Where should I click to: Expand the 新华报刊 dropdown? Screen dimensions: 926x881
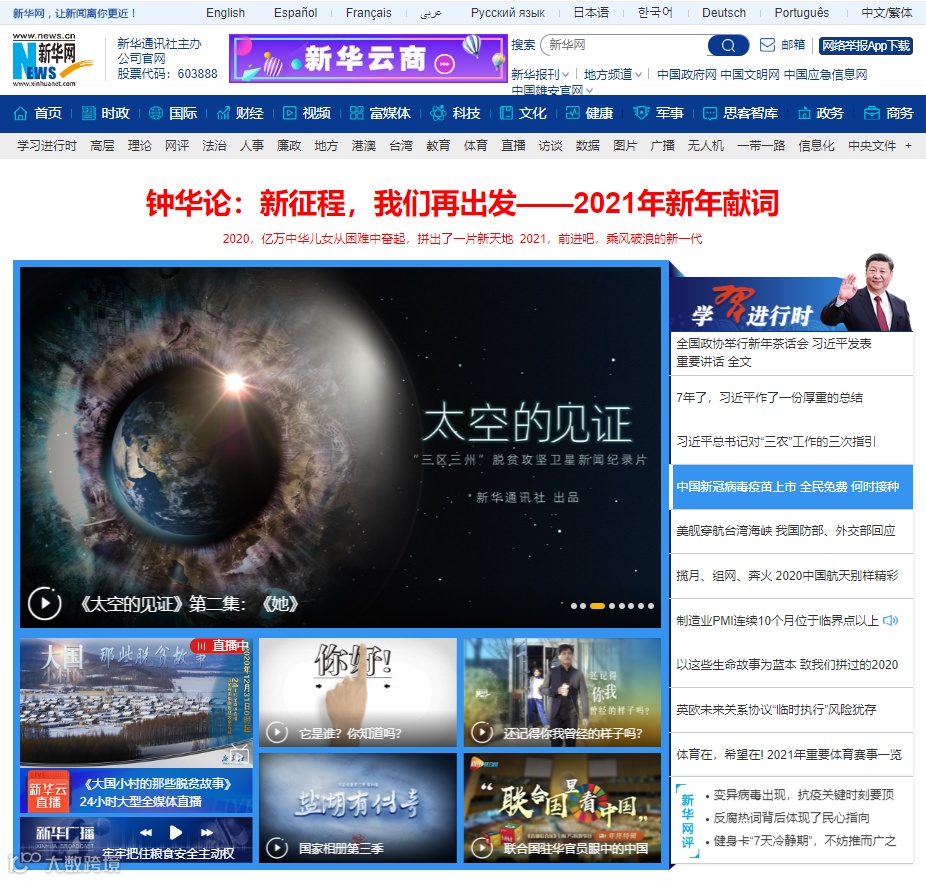(x=540, y=74)
